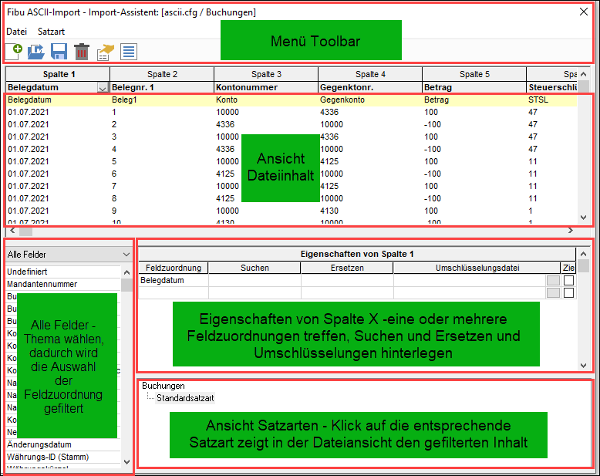Screen dimensions: 600x476
Task: Click the 'STSL' cell in the yellow row
Action: (x=538, y=100)
